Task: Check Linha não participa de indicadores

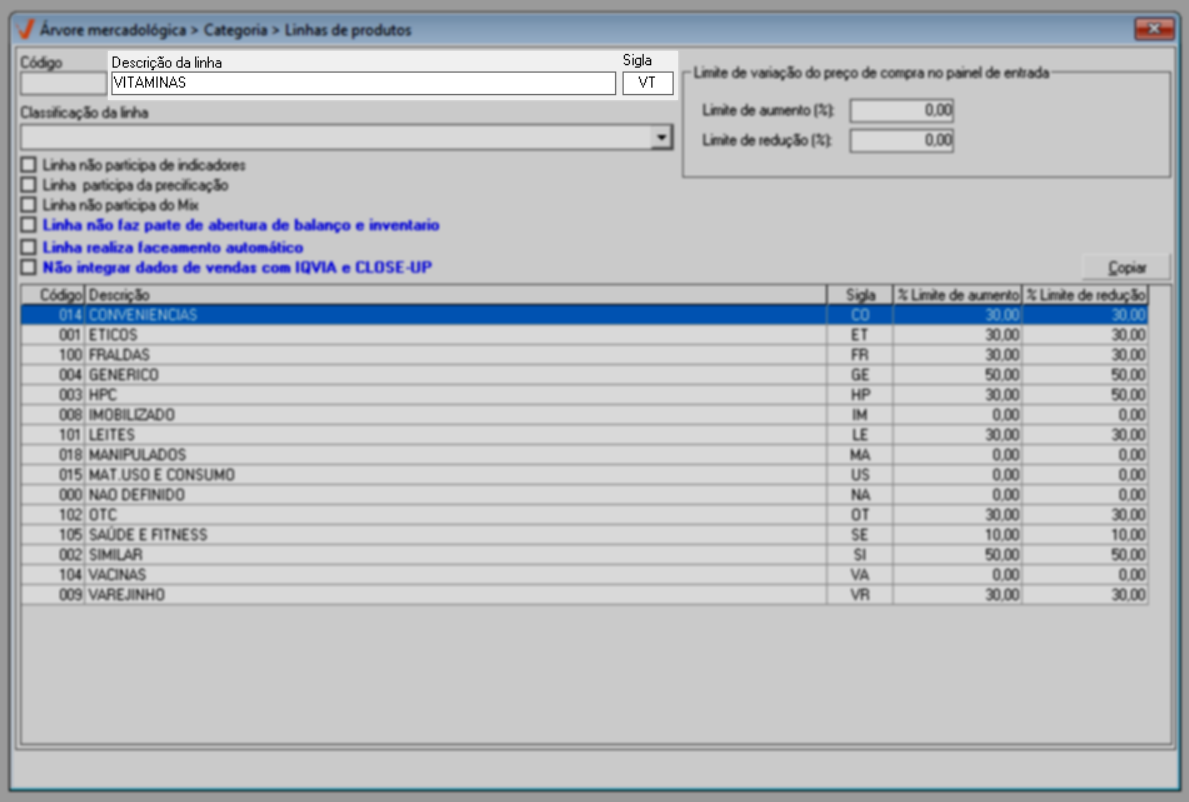Action: coord(29,164)
